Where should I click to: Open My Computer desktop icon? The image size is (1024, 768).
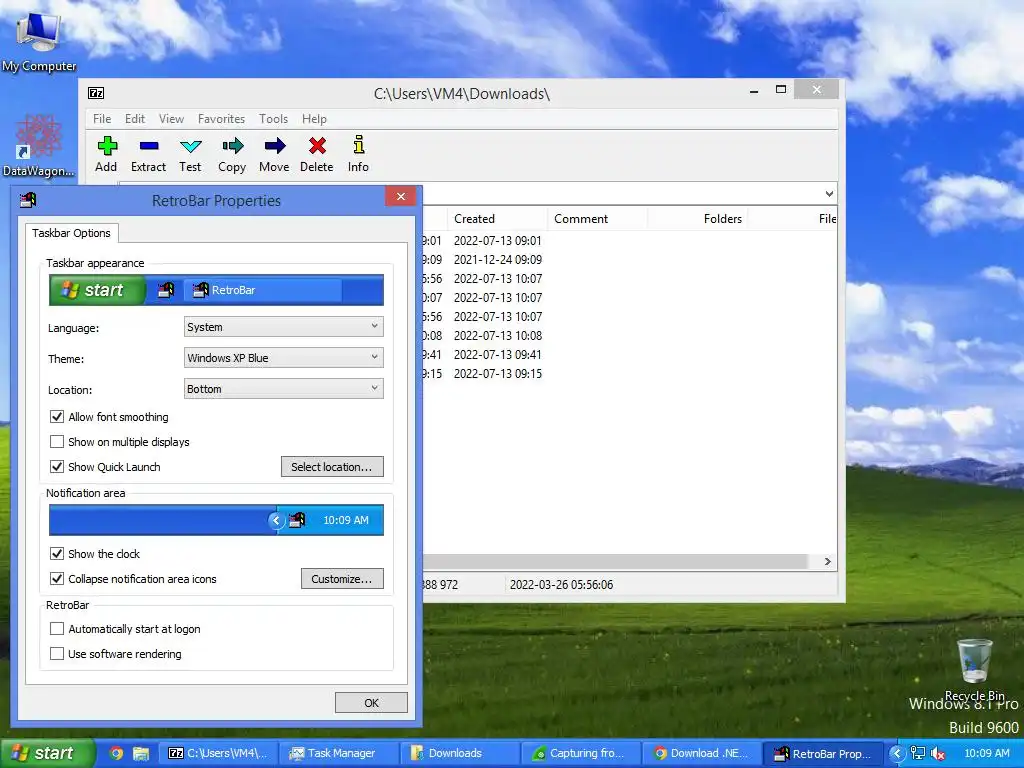point(39,40)
